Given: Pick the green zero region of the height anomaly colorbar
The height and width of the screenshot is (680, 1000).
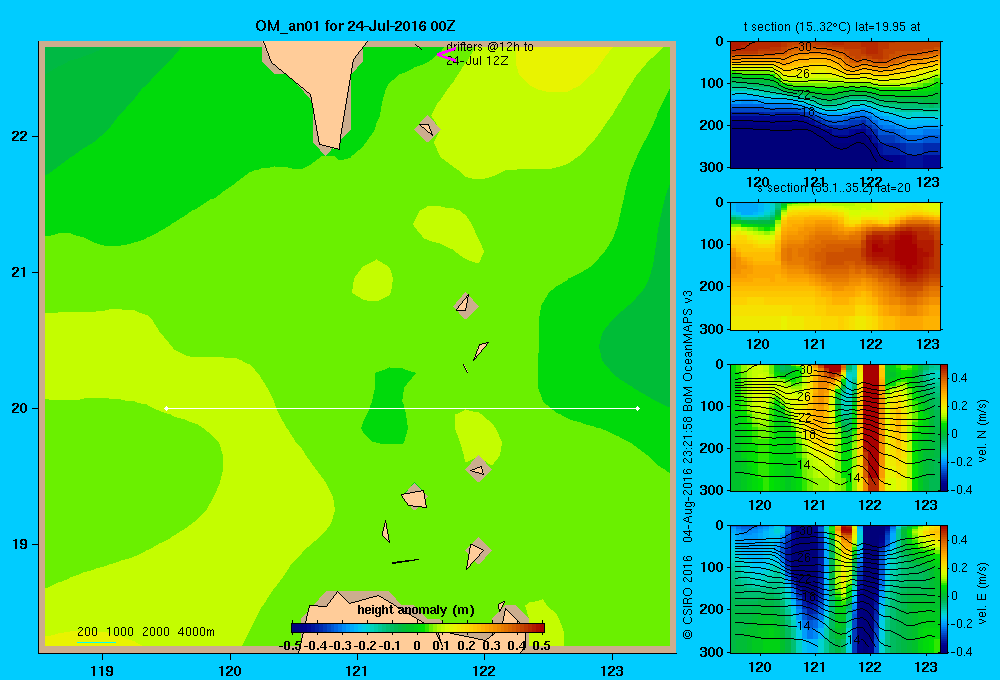Looking at the screenshot, I should [x=418, y=628].
